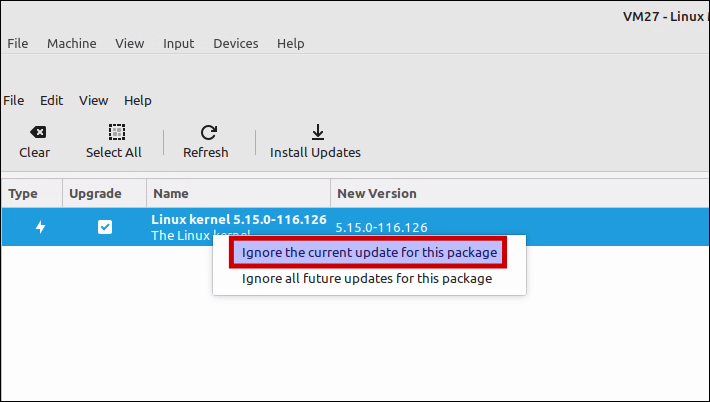Choose Ignore all future updates for this package
The height and width of the screenshot is (402, 710).
click(x=367, y=278)
